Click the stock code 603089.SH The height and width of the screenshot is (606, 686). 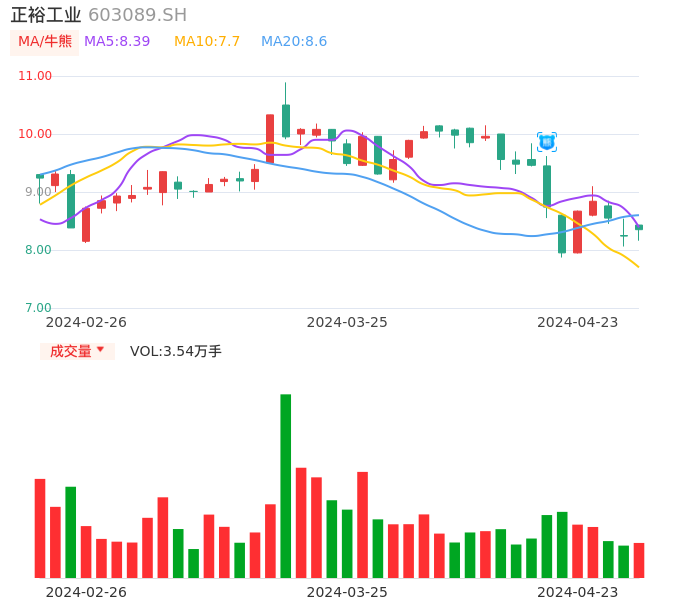(x=137, y=15)
